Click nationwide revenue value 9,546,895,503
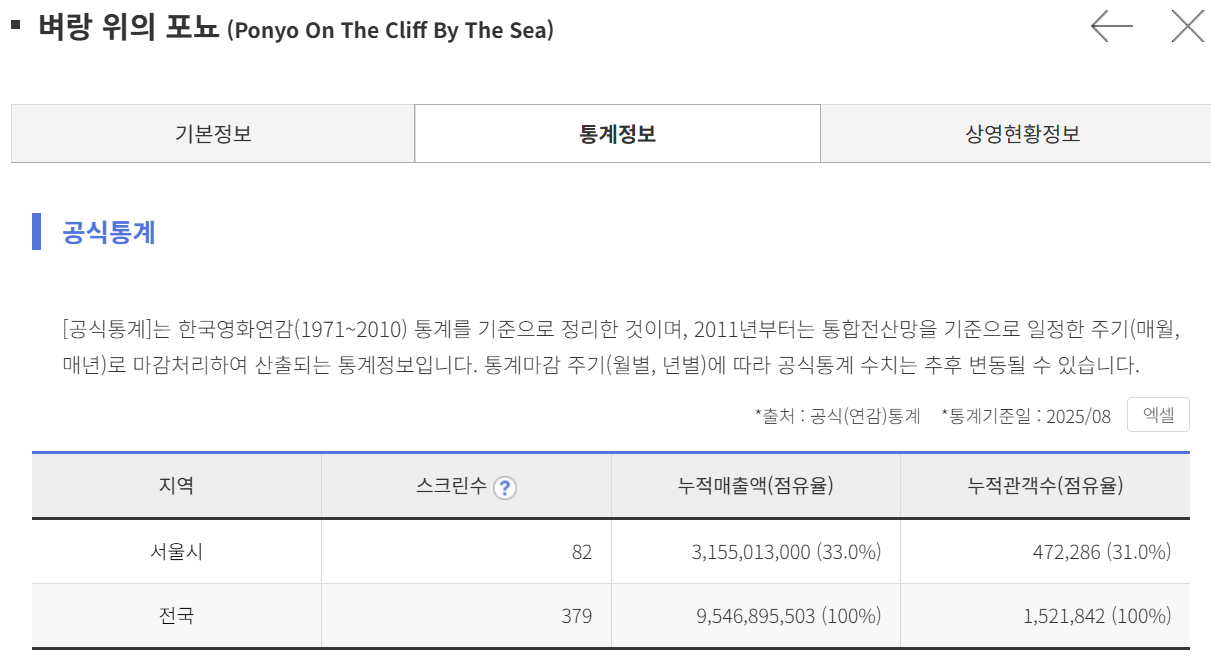Image resolution: width=1211 pixels, height=672 pixels. click(x=755, y=616)
